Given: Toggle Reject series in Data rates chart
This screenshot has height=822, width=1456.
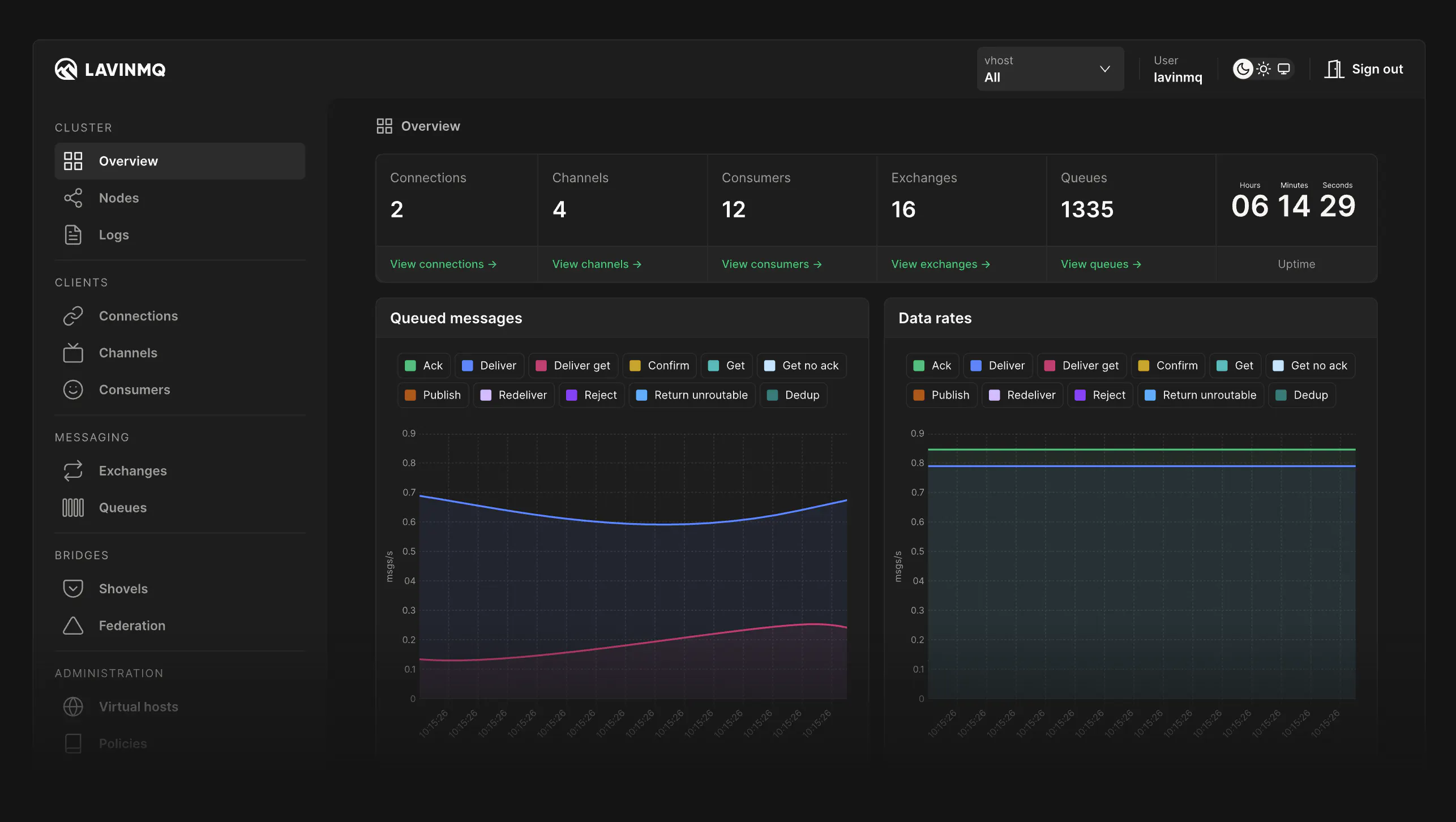Looking at the screenshot, I should [1100, 395].
